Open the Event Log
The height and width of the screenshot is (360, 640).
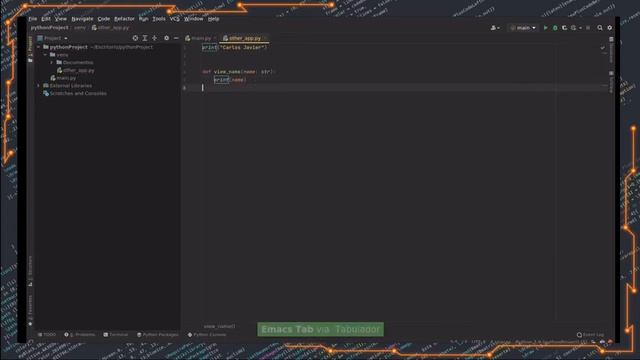[x=591, y=335]
